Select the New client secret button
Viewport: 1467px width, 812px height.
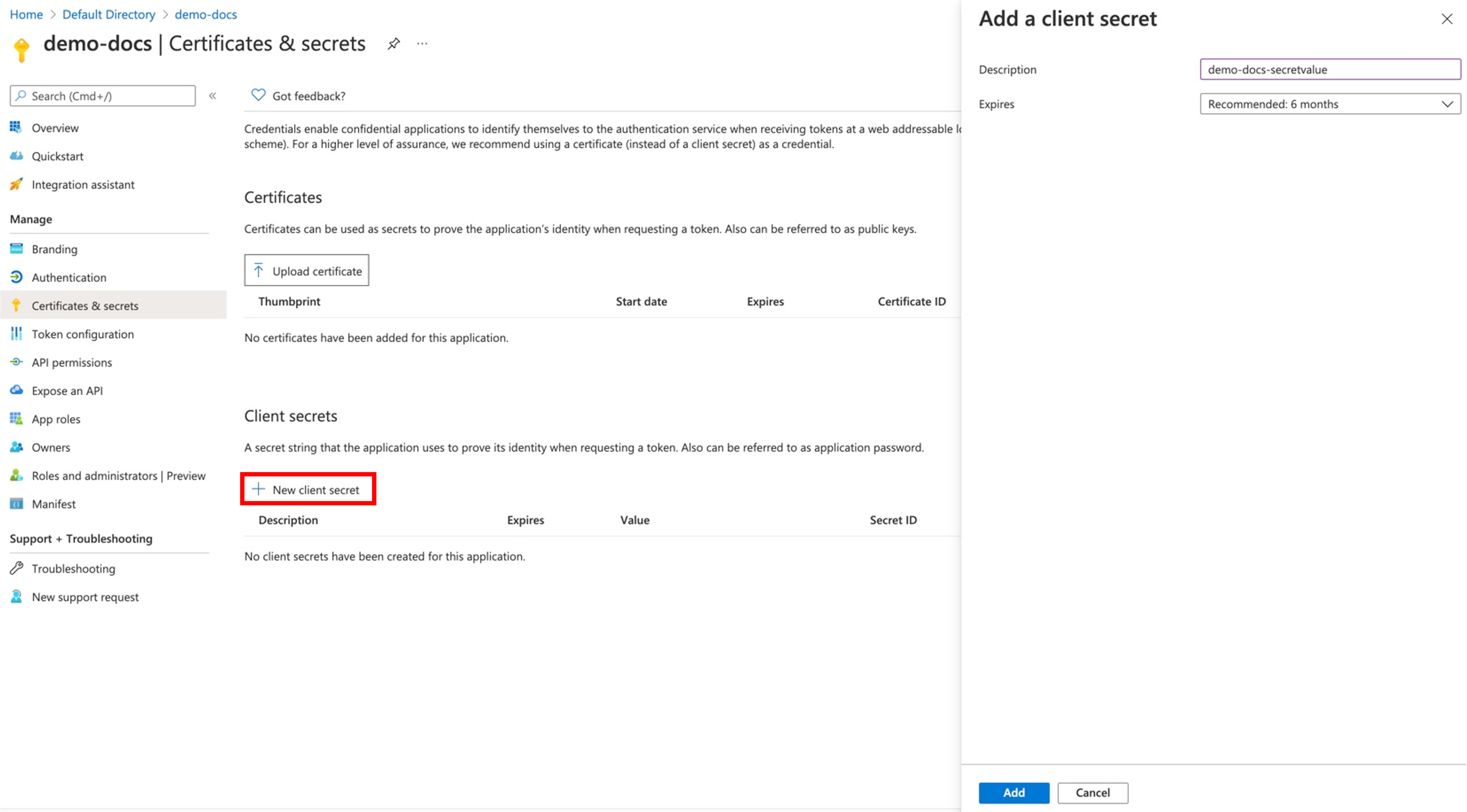pos(308,489)
